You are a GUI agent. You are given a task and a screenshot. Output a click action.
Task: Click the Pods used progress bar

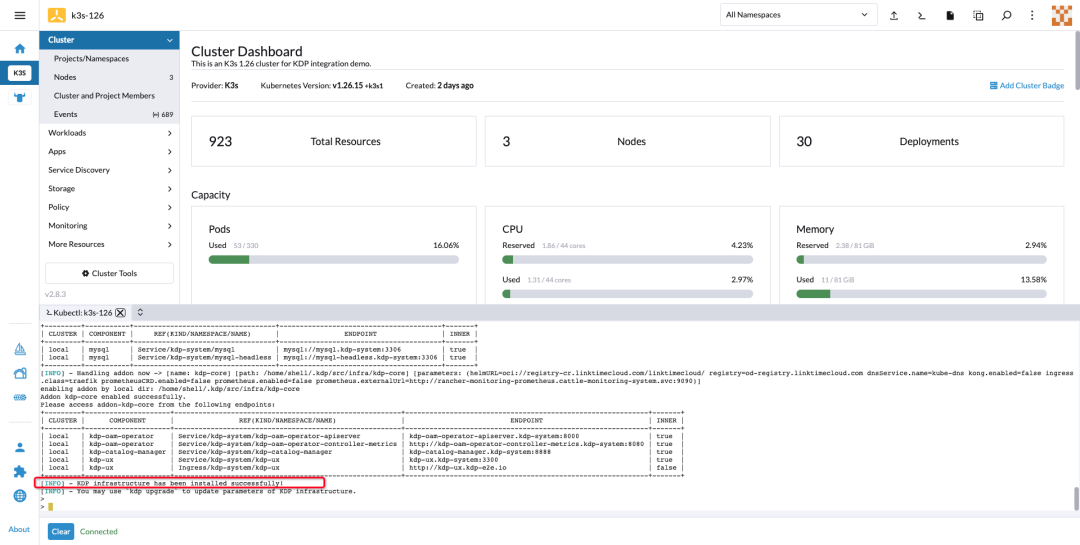[x=333, y=260]
